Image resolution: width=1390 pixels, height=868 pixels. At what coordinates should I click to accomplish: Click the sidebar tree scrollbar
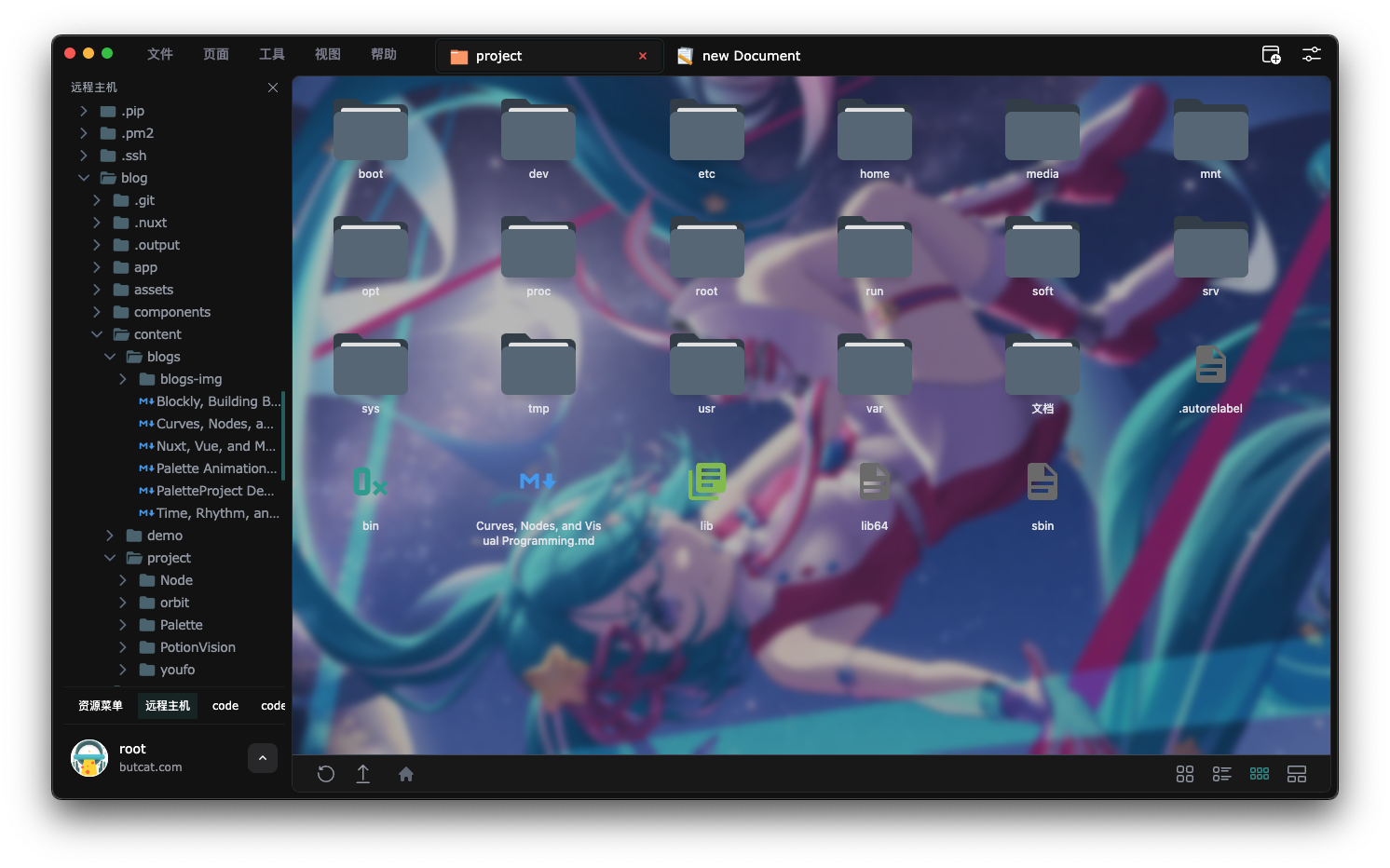point(282,436)
